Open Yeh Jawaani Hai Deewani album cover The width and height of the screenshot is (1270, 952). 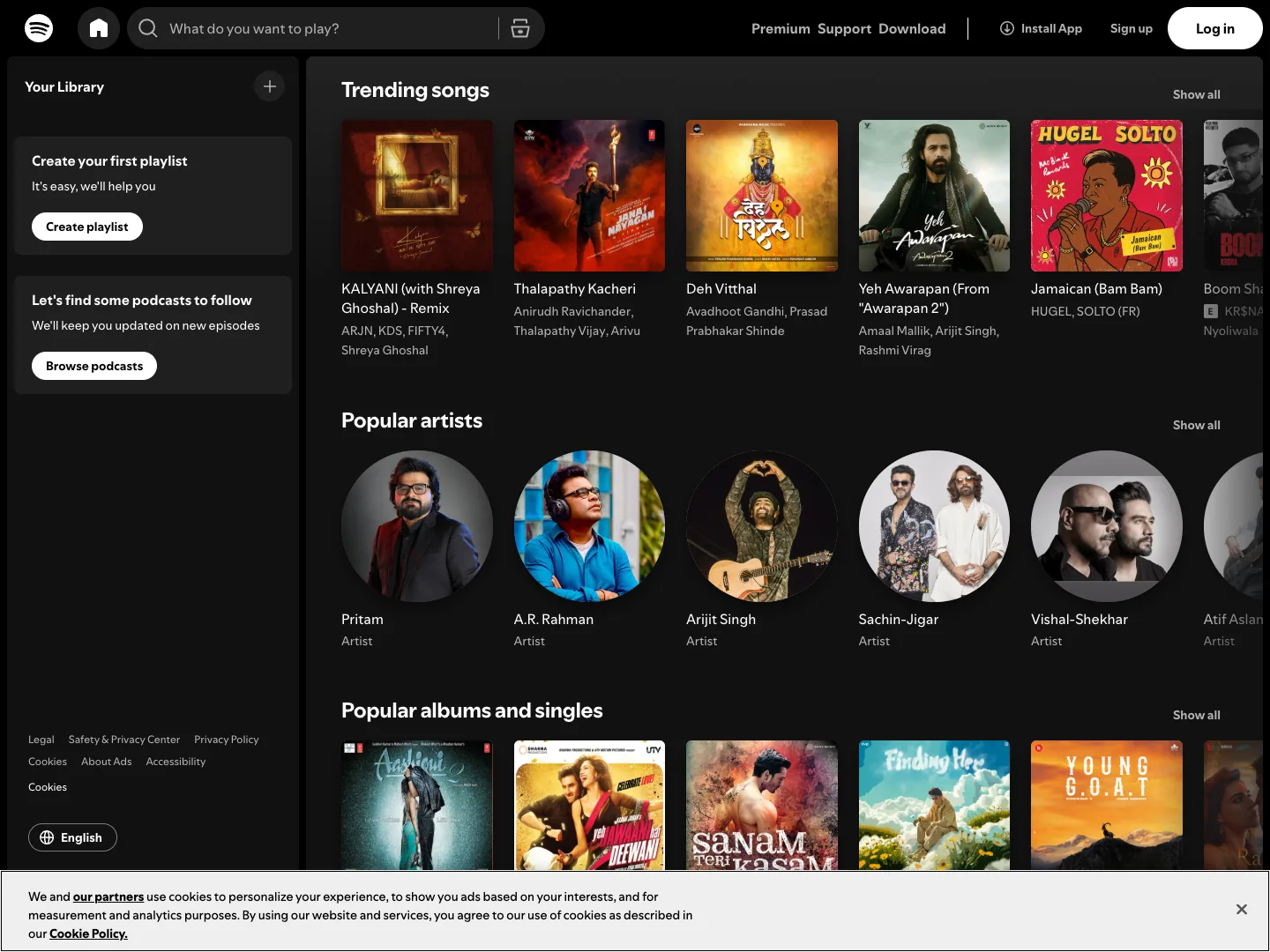(x=589, y=806)
